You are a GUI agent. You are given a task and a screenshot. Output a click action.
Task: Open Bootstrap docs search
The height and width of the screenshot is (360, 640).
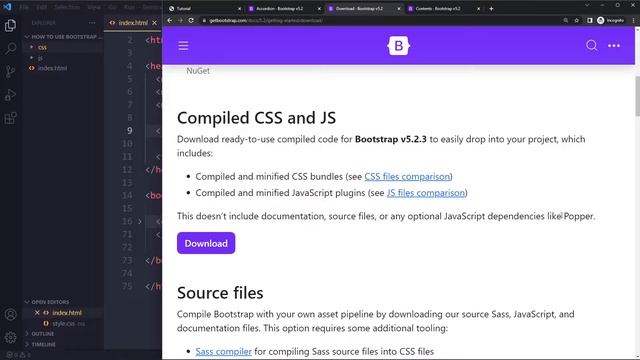pyautogui.click(x=591, y=45)
